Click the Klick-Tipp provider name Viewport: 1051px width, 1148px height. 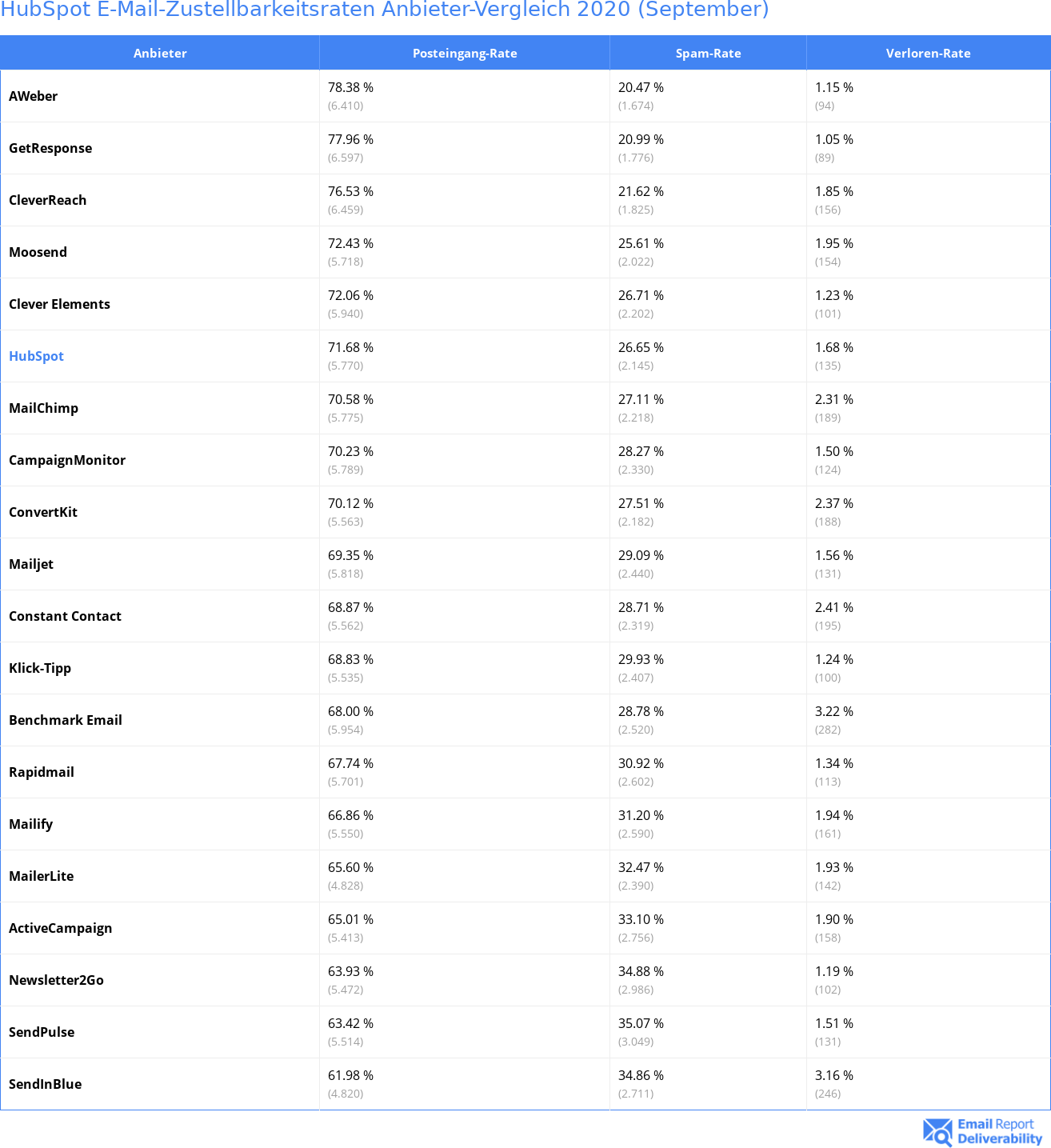click(x=40, y=668)
